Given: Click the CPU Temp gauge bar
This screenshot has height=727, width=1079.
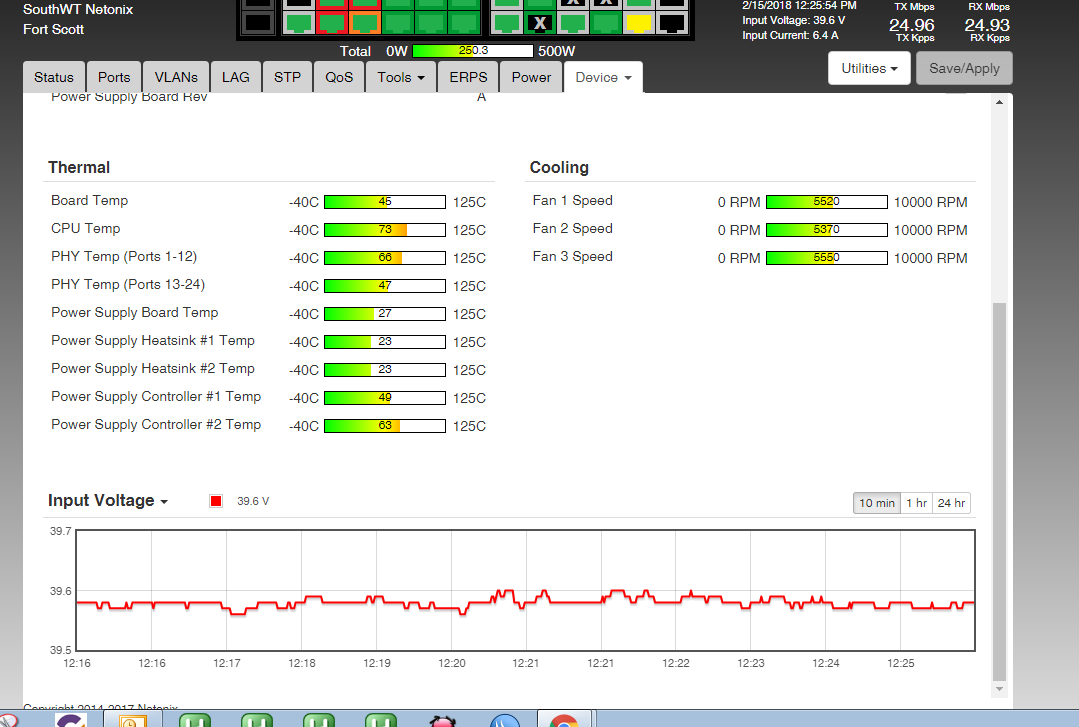Looking at the screenshot, I should tap(385, 230).
